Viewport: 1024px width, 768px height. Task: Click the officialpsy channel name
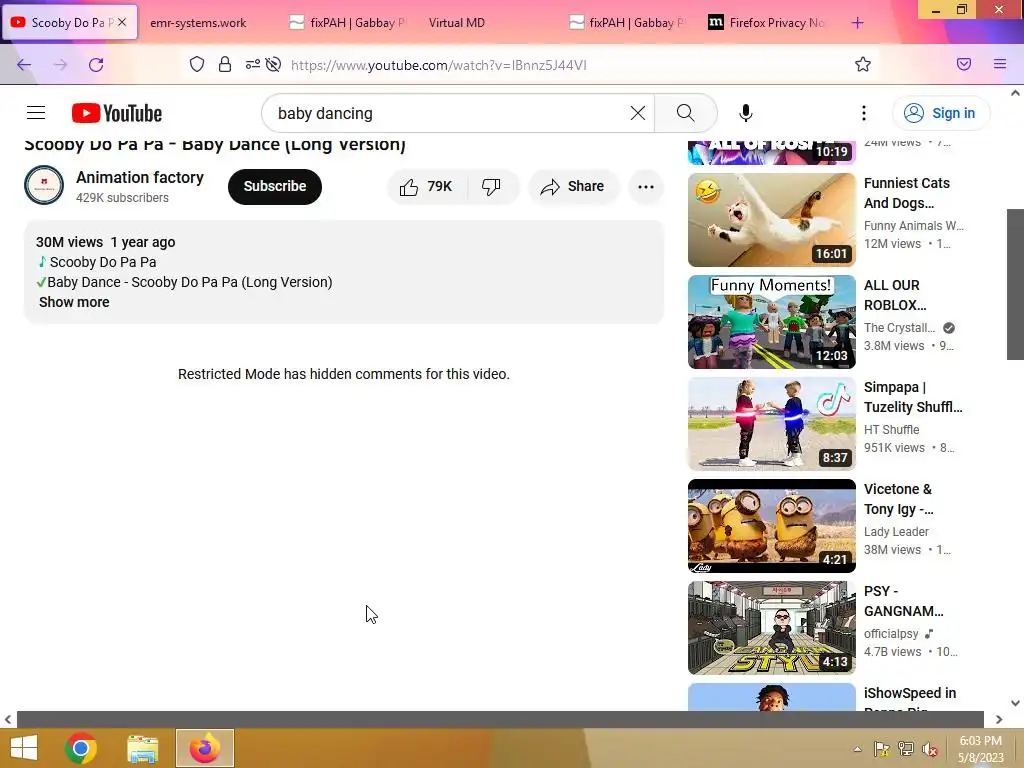[x=891, y=633]
